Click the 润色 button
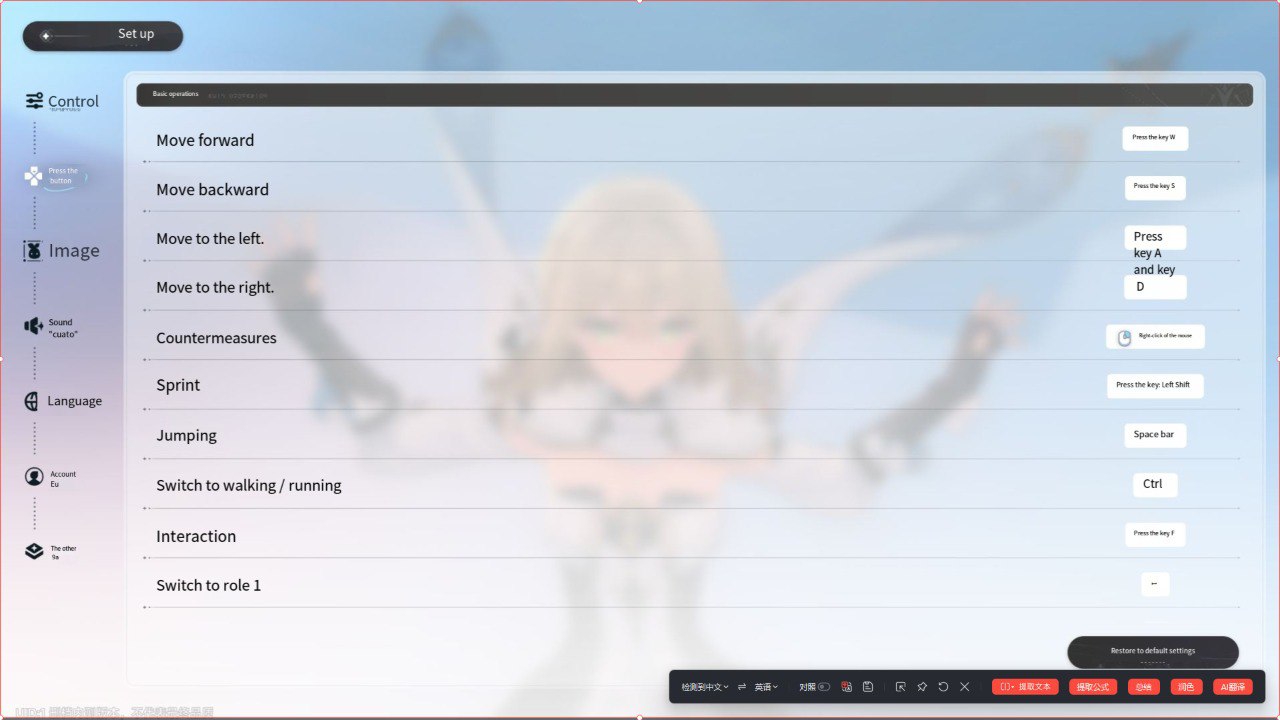 pos(1187,687)
